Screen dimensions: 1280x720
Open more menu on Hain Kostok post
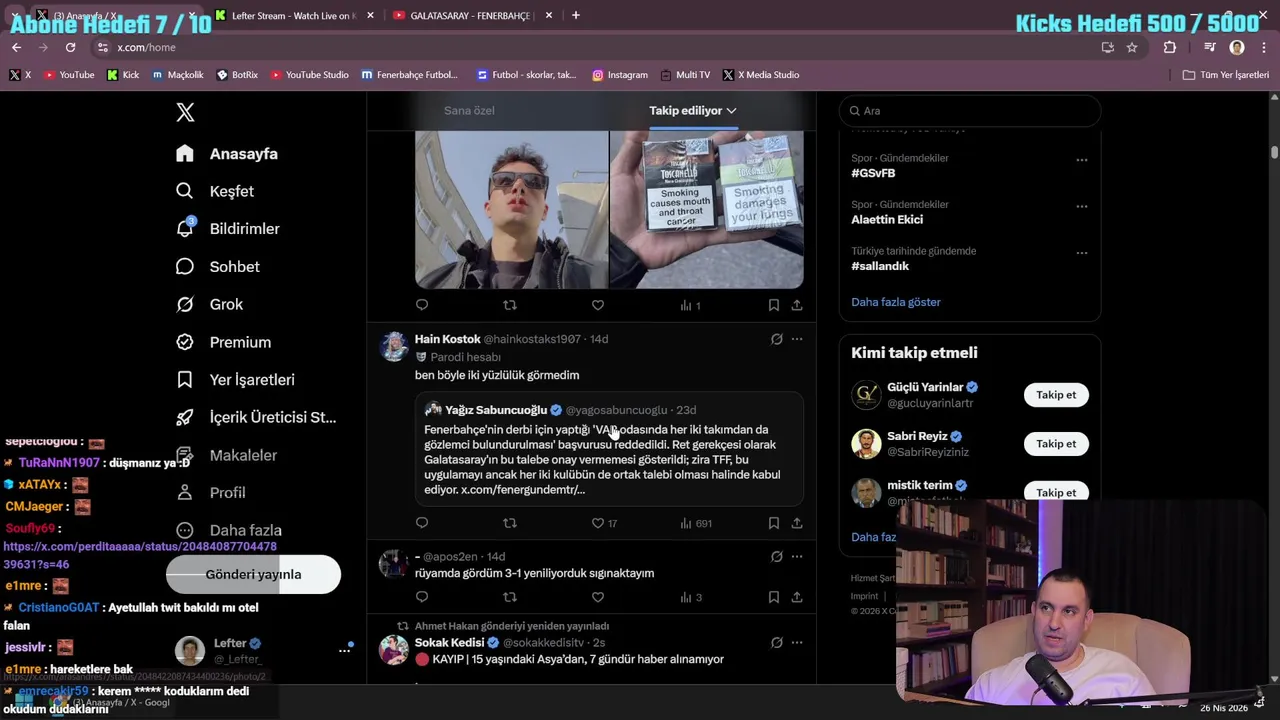[x=797, y=339]
